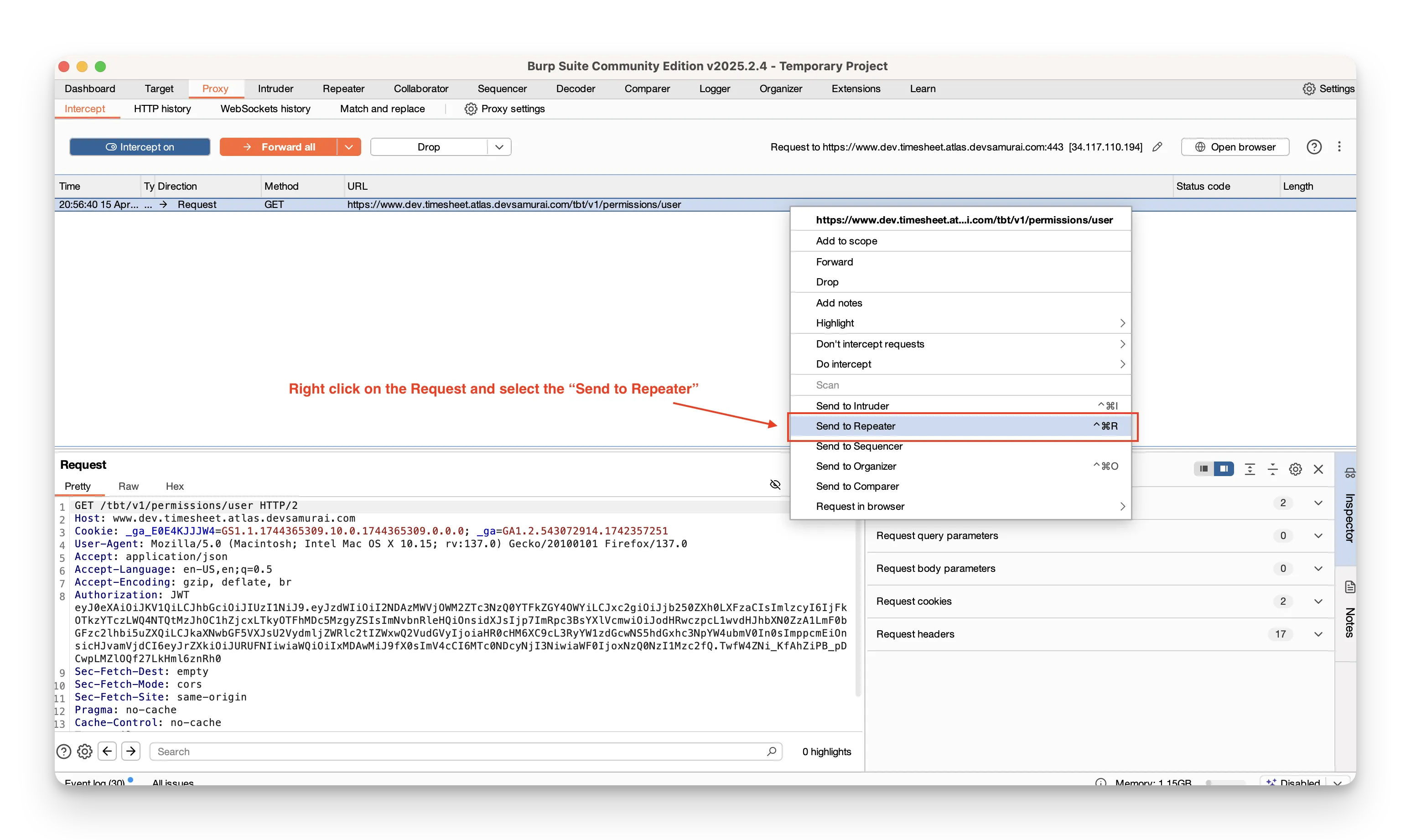
Task: Toggle the Intercept on button
Action: coord(140,147)
